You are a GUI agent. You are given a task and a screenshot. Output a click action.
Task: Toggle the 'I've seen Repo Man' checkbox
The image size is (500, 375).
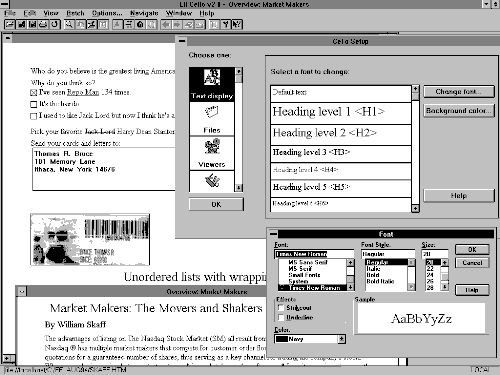pyautogui.click(x=33, y=92)
